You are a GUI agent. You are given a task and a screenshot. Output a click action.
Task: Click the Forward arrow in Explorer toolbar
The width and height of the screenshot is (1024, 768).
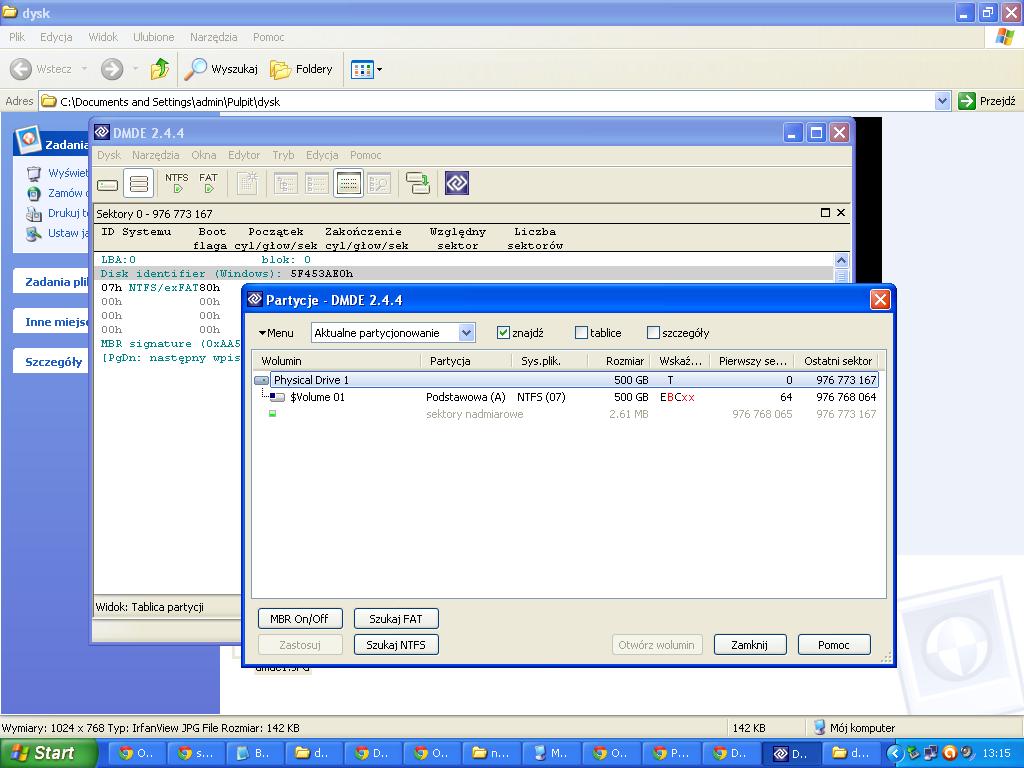(112, 69)
